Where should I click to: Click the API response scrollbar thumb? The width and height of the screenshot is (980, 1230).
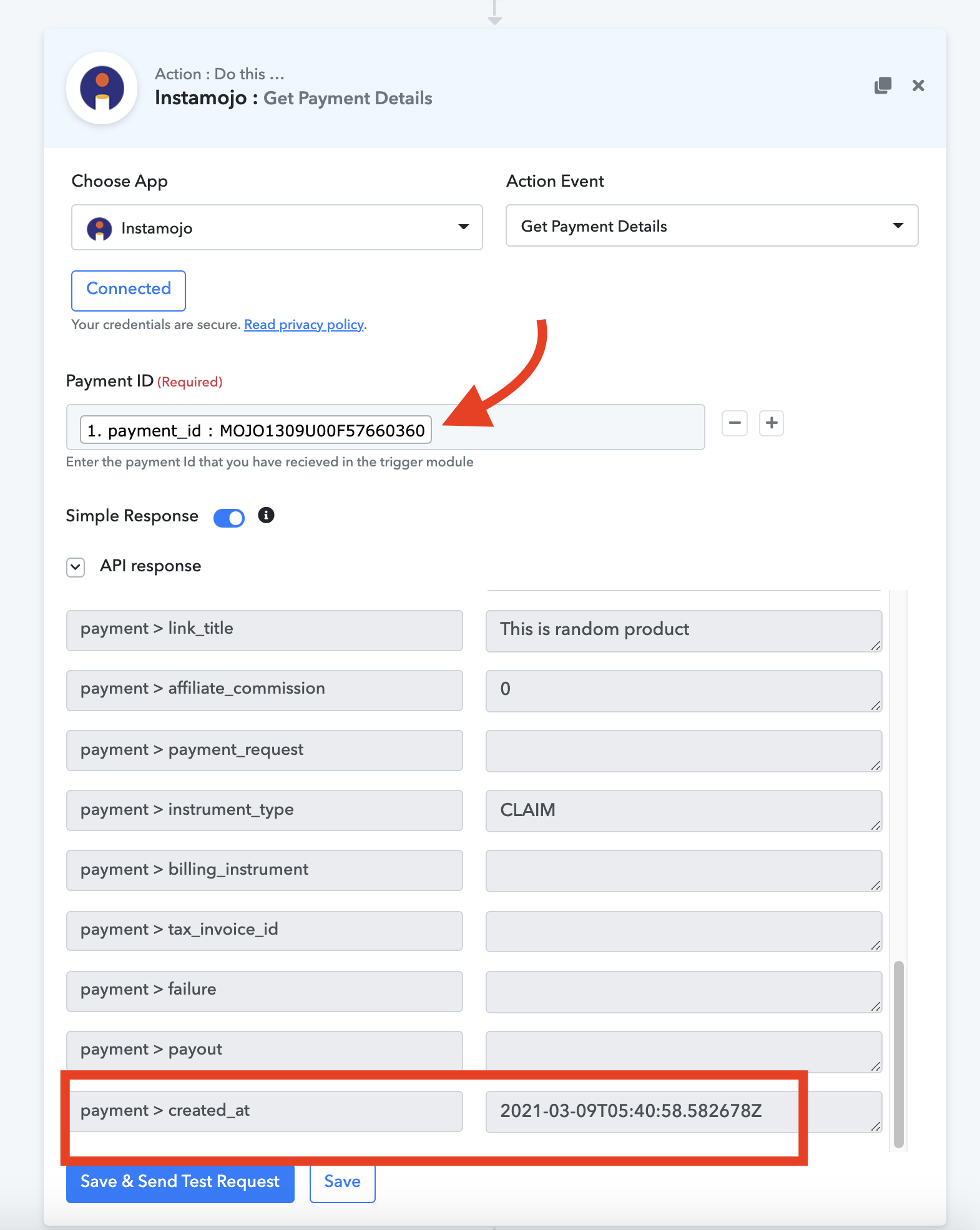tap(898, 1054)
